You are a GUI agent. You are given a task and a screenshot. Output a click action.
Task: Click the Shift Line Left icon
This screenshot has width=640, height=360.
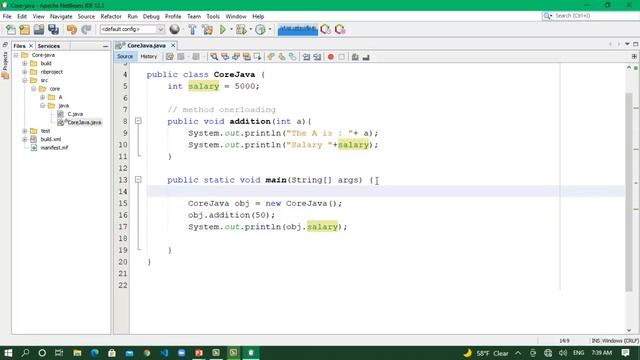pos(307,57)
